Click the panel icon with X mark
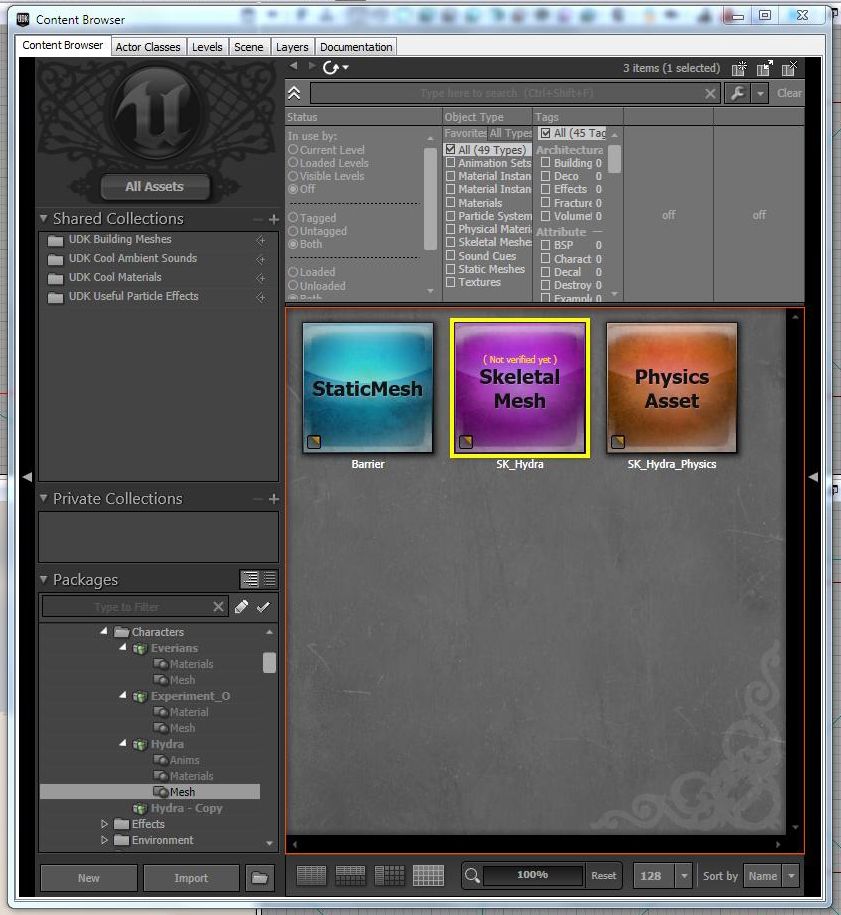841x915 pixels. [789, 68]
